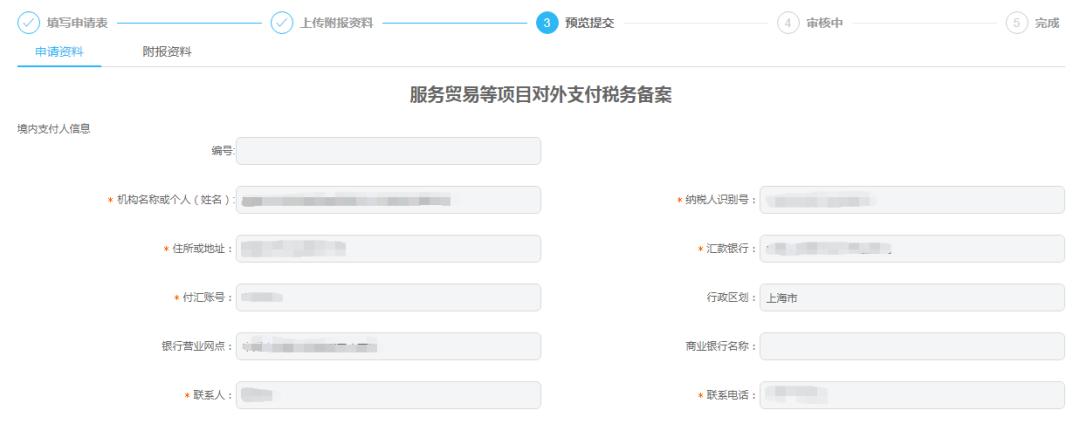The image size is (1080, 424).
Task: Click step 5 完成 circle icon
Action: pyautogui.click(x=1016, y=23)
